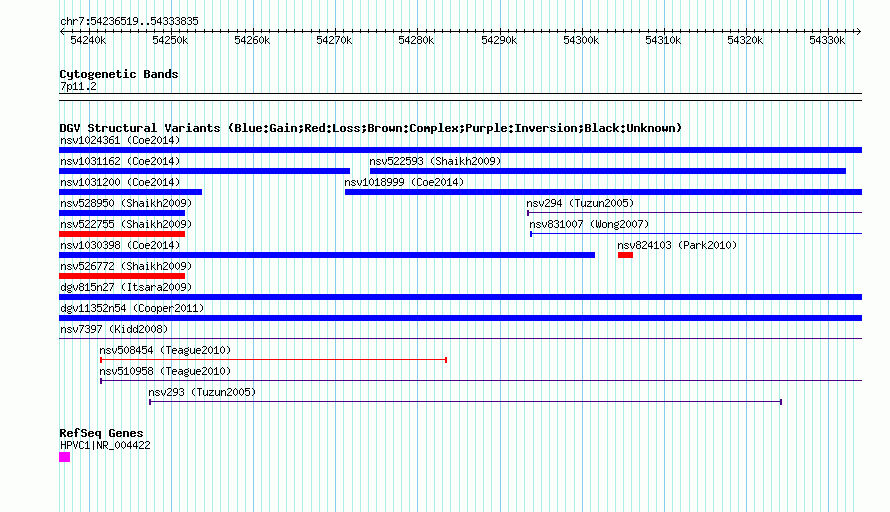Select the nsv1030398 (Coe2014) blue bar

click(x=327, y=255)
